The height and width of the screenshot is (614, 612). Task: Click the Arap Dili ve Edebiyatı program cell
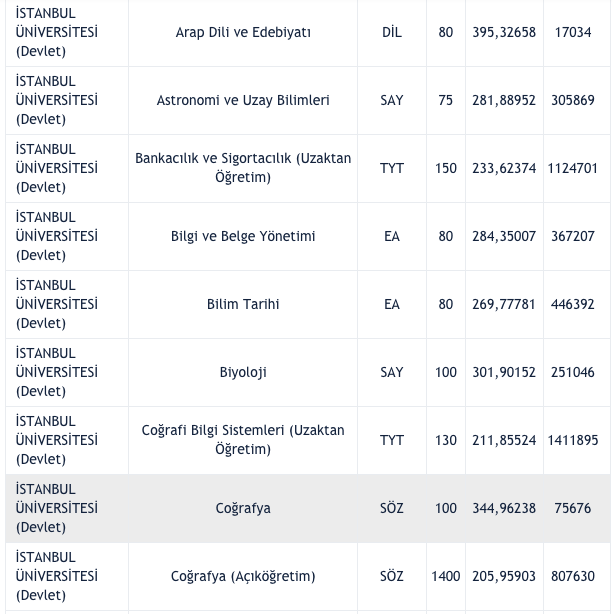tap(243, 32)
